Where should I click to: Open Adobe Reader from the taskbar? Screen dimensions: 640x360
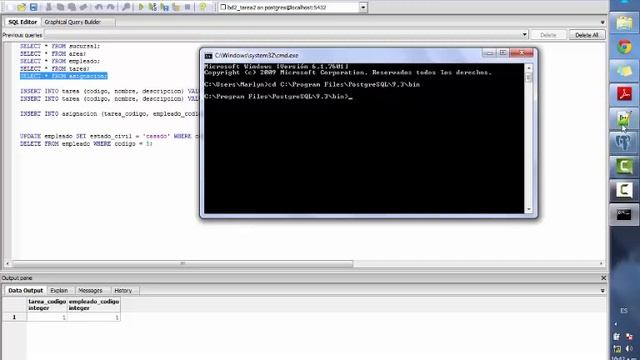point(624,94)
